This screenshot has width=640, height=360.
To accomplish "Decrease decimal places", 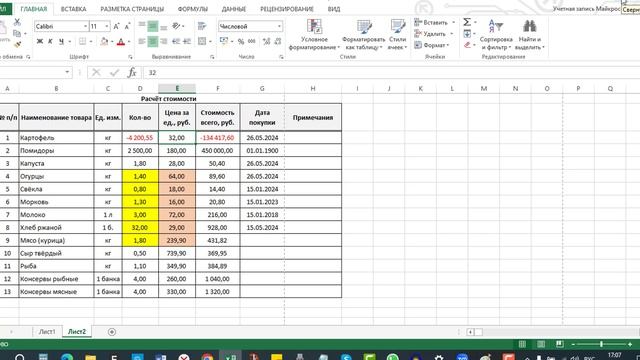I will (278, 41).
